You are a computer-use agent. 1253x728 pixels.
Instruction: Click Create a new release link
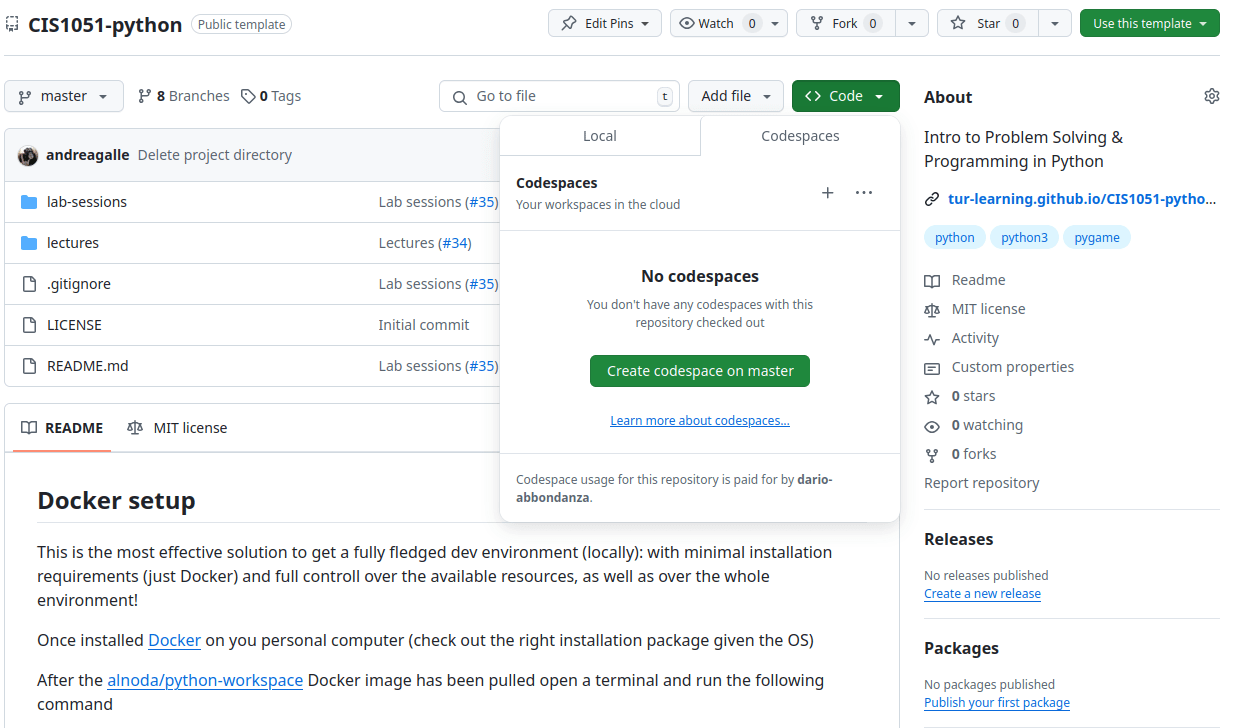982,594
